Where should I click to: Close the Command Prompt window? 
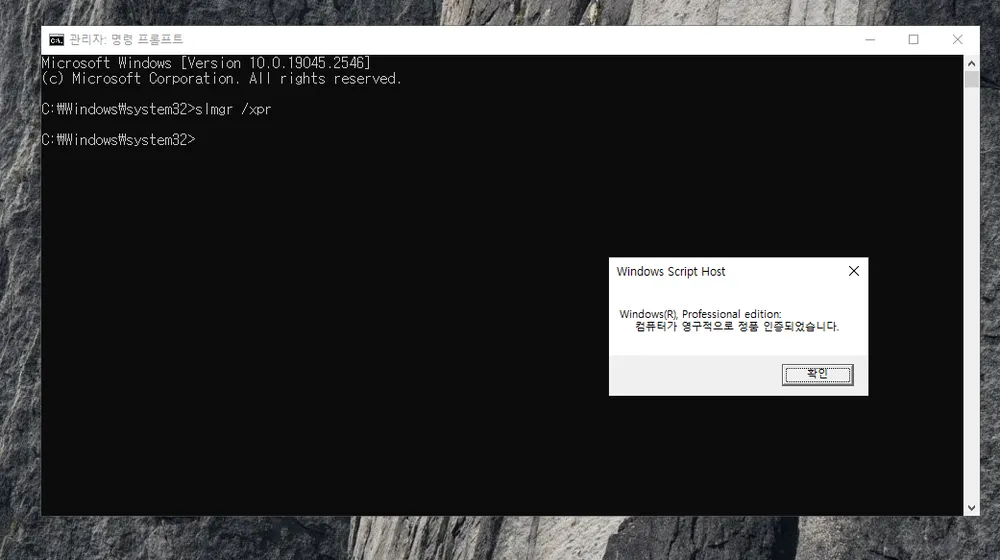click(957, 40)
